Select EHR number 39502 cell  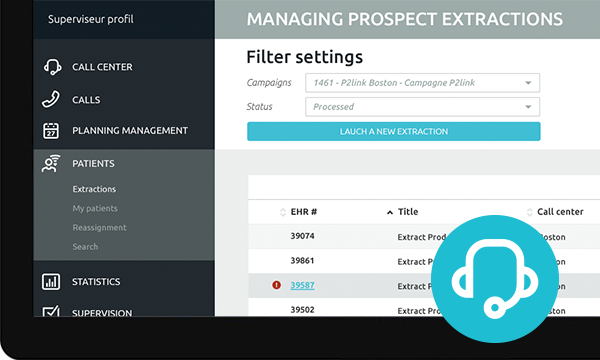pyautogui.click(x=302, y=310)
